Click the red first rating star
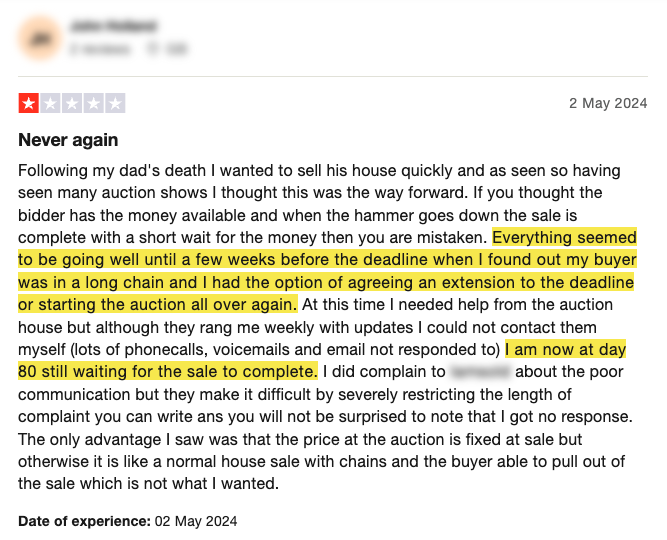667x540 pixels. (x=28, y=103)
